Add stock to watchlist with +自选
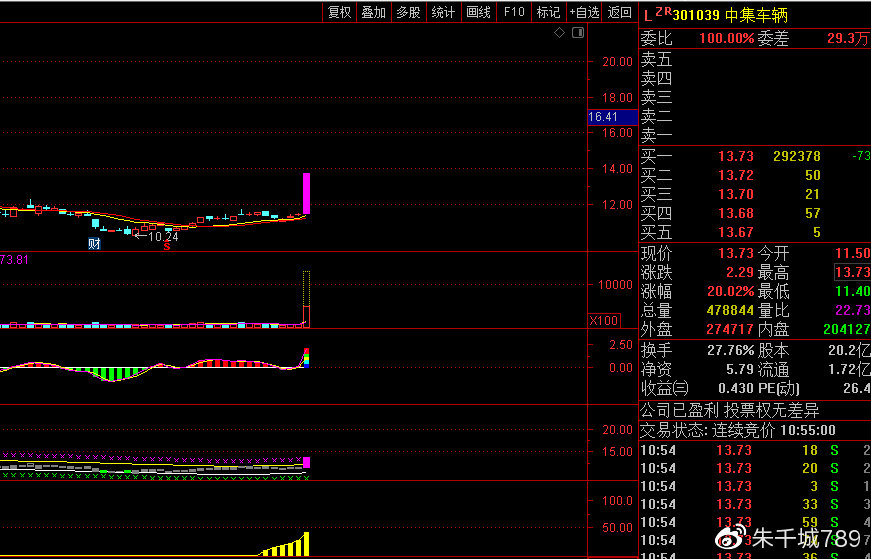871x559 pixels. point(584,12)
